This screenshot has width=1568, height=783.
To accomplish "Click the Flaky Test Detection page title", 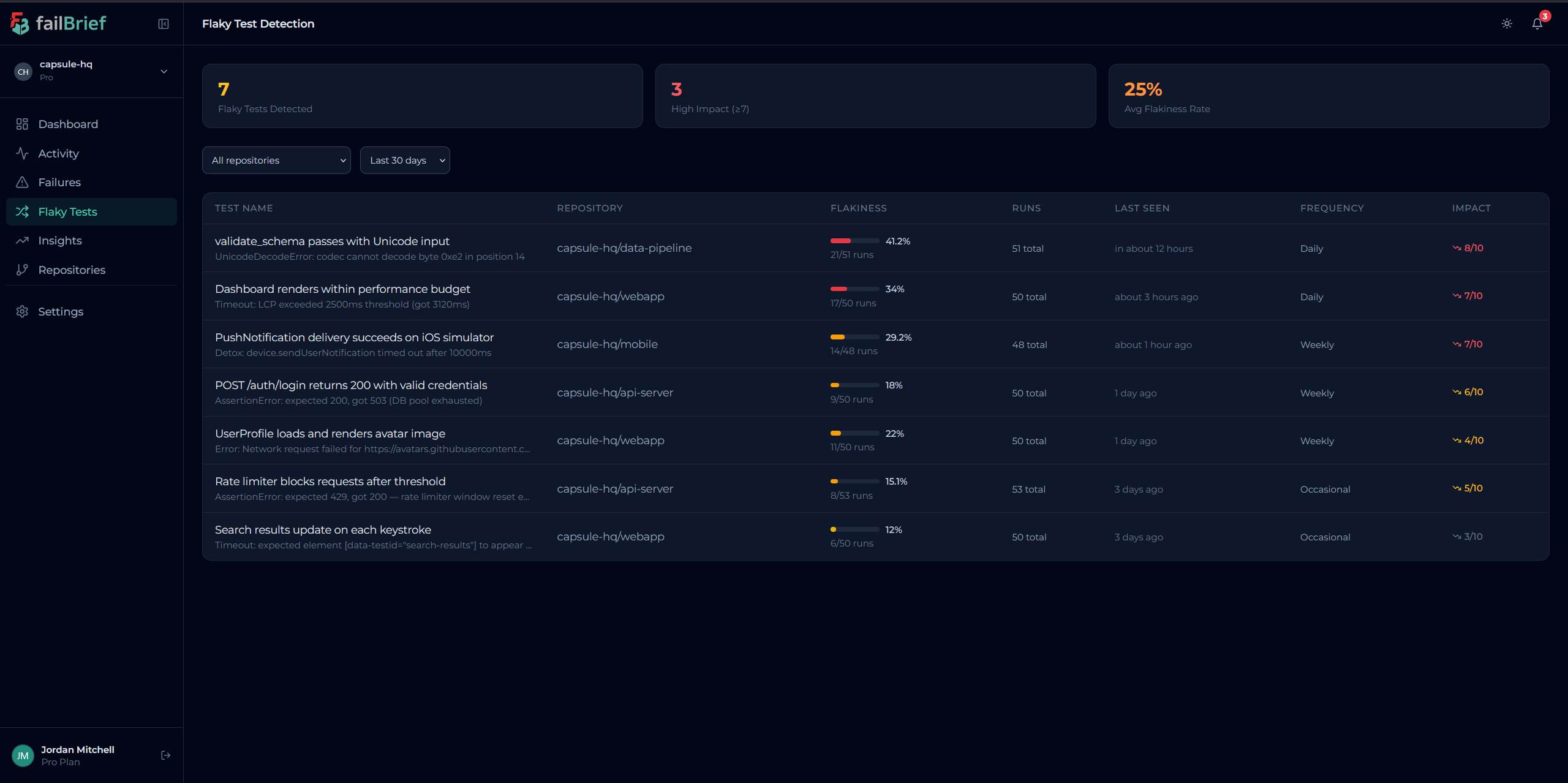I will pos(258,24).
